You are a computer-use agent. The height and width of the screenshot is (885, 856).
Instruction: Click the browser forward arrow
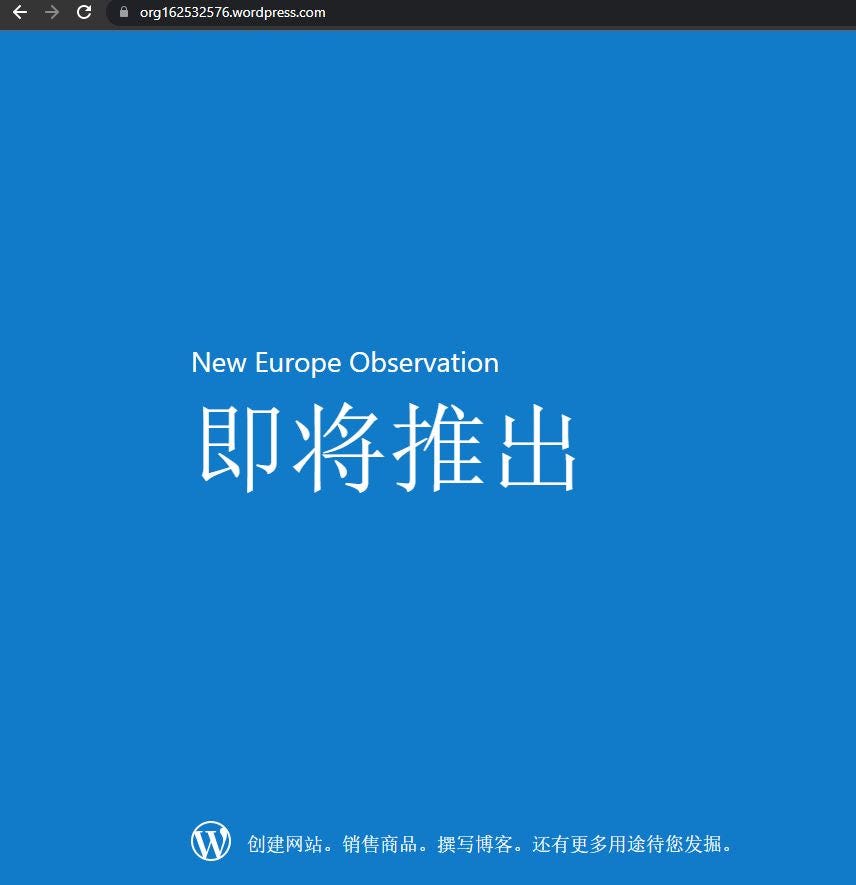point(52,12)
